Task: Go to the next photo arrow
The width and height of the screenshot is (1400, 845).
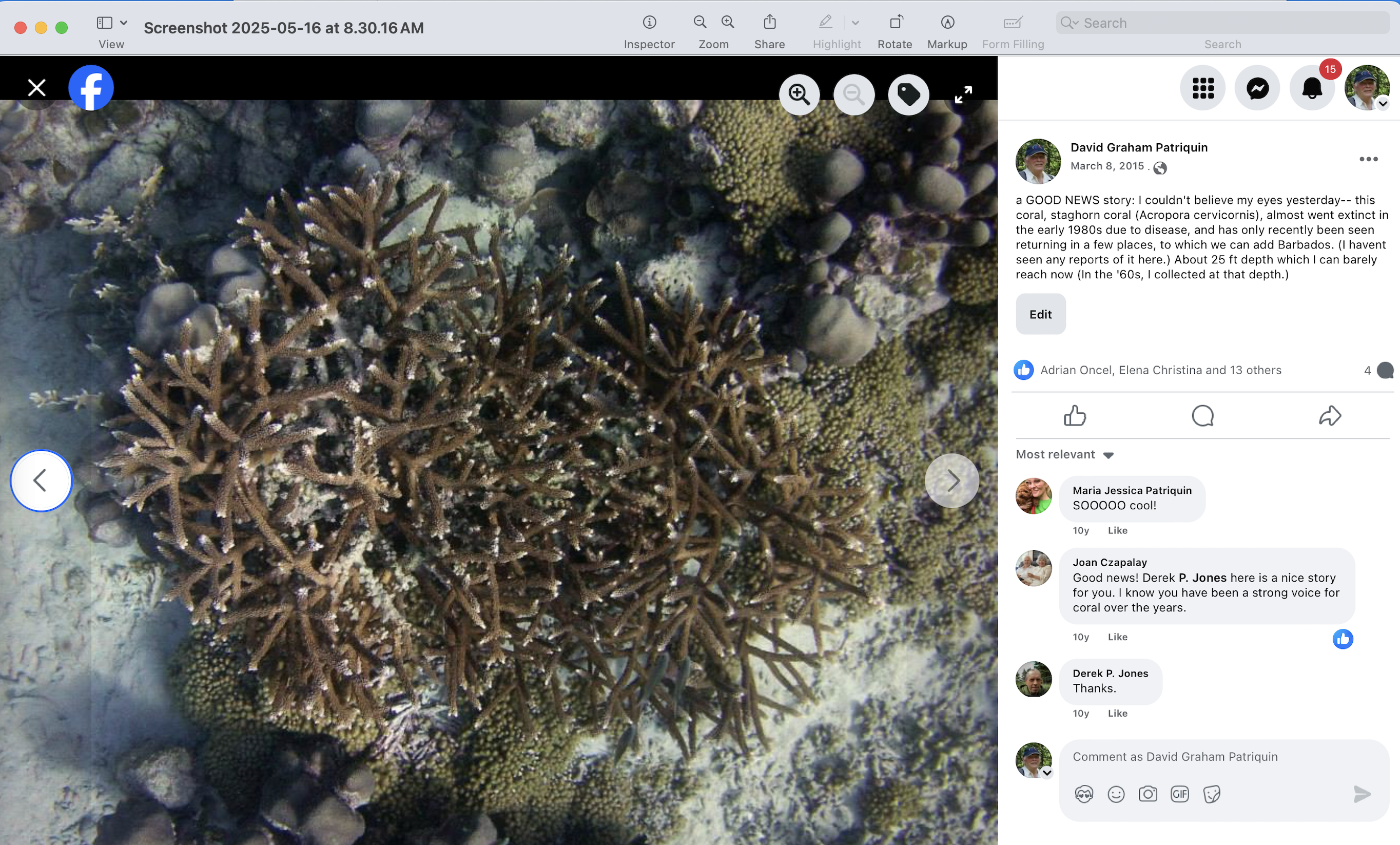Action: pos(951,481)
